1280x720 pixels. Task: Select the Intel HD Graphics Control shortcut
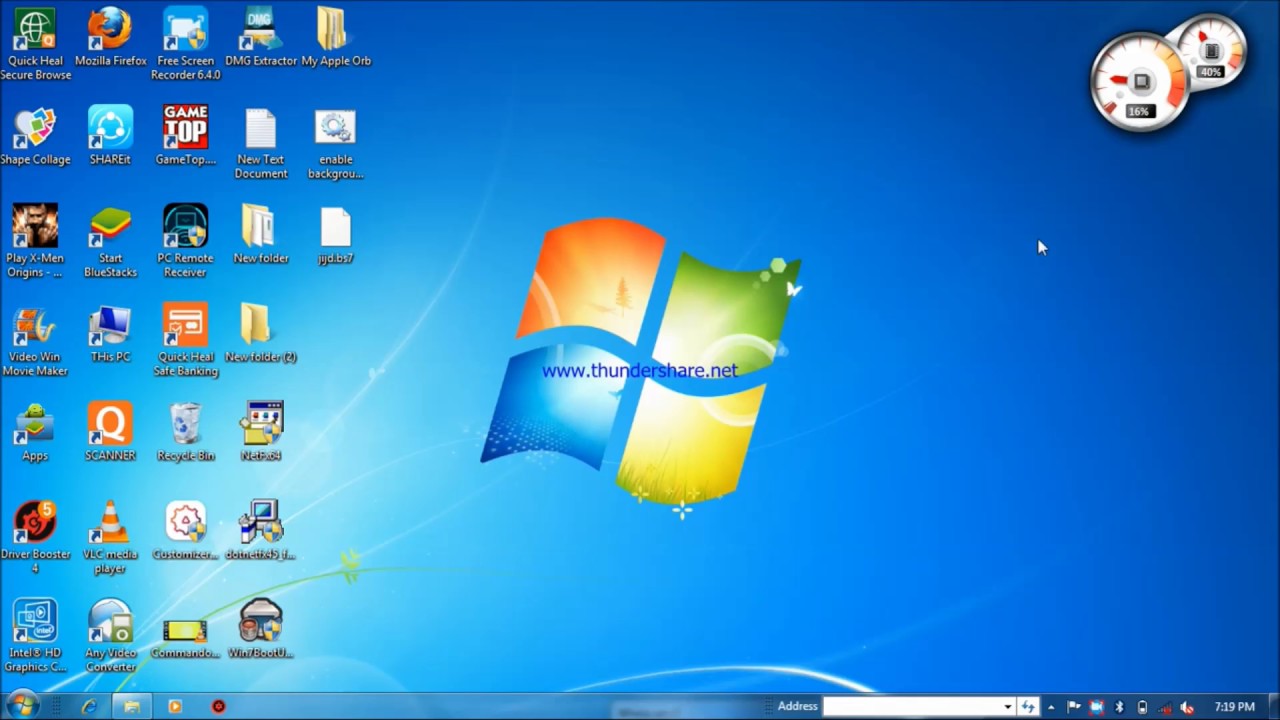(x=35, y=637)
